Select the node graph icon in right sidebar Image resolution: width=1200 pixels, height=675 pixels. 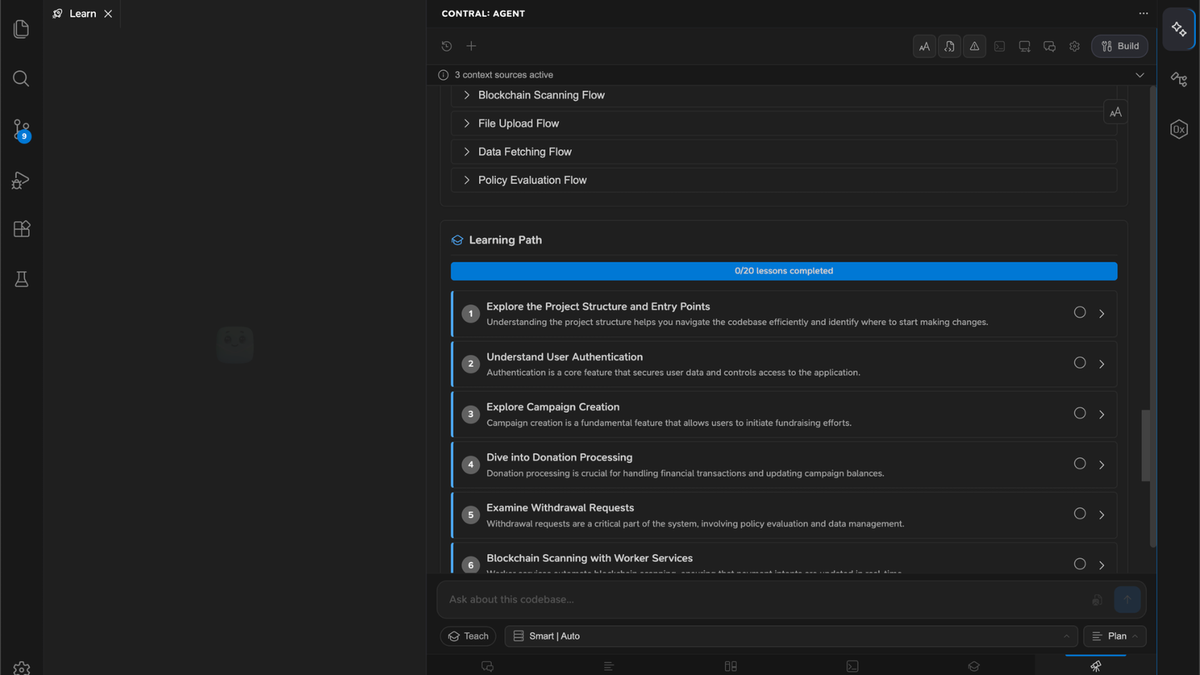1179,79
